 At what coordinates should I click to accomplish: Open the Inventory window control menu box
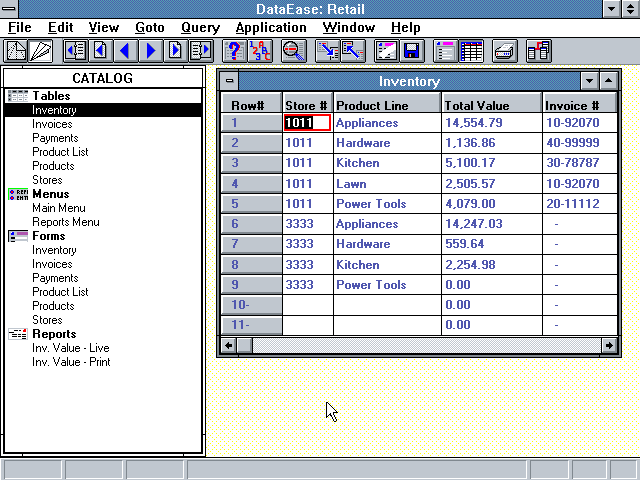pyautogui.click(x=229, y=81)
